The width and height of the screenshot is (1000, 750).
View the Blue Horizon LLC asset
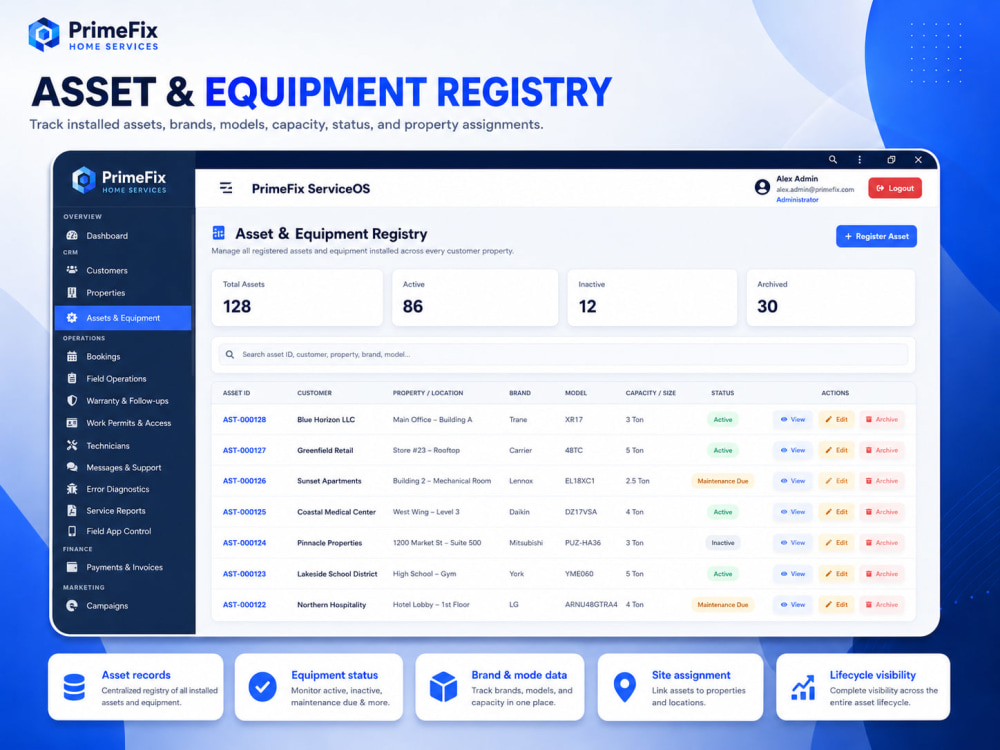point(792,420)
